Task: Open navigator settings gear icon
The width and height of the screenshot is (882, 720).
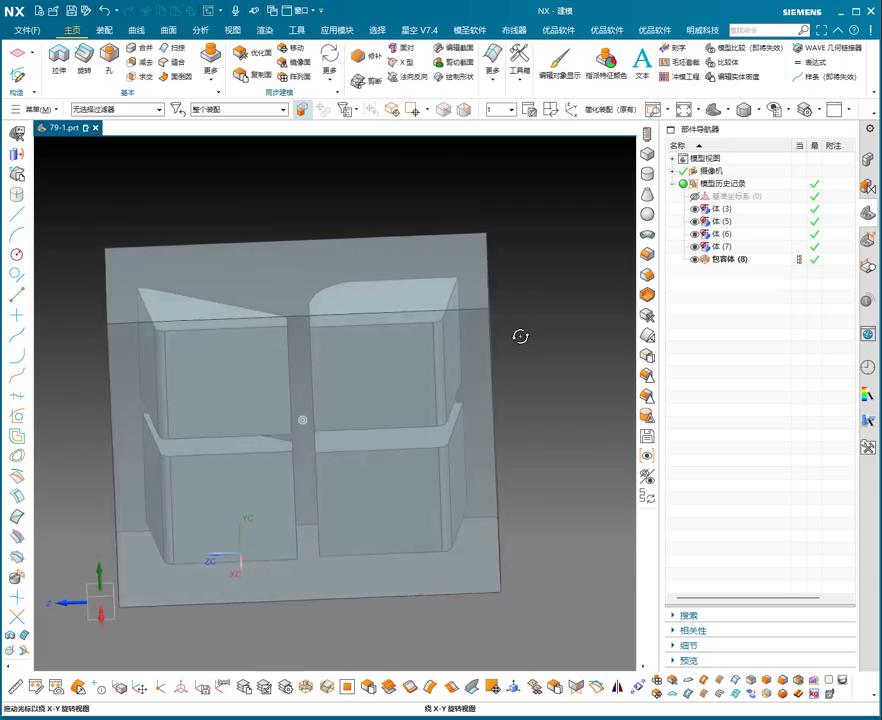Action: coord(870,129)
